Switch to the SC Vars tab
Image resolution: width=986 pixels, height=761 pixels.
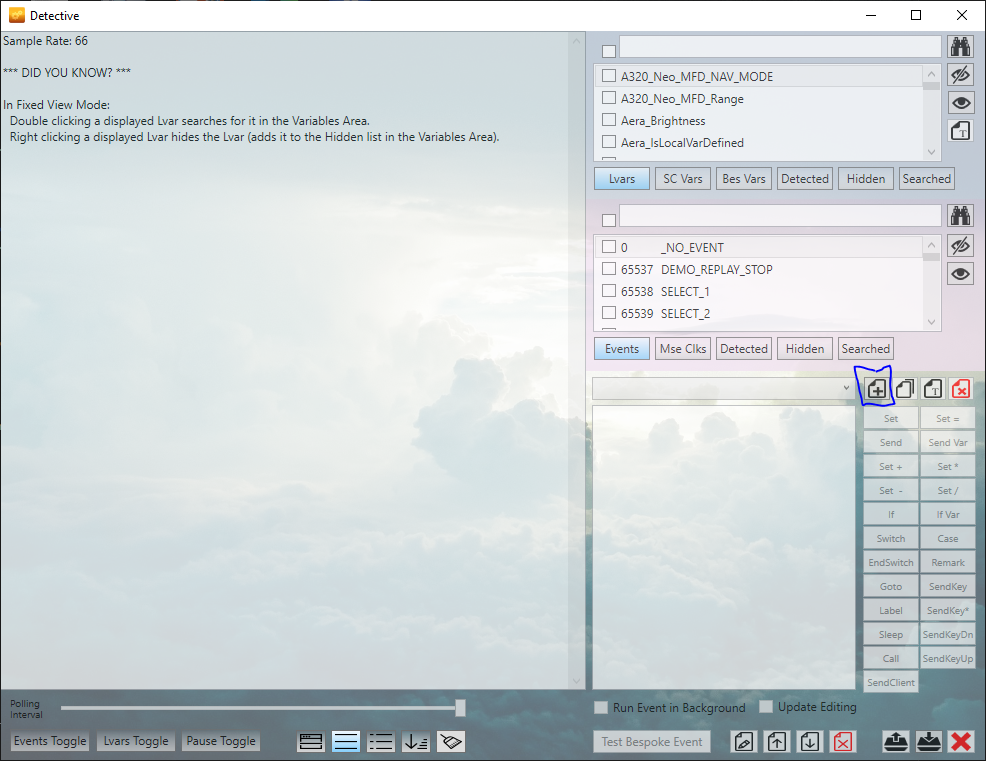[x=683, y=179]
